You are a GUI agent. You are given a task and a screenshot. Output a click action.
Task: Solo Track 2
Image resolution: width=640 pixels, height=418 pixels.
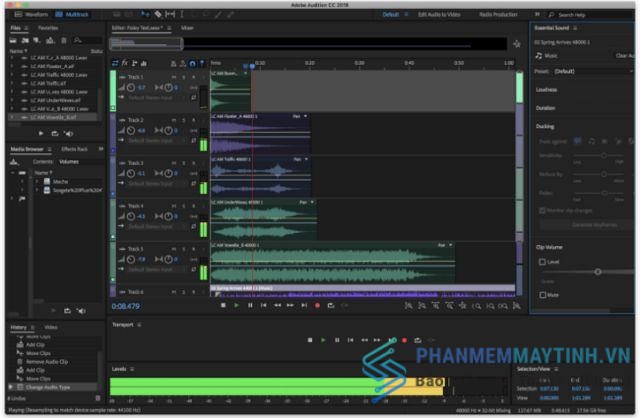point(184,120)
